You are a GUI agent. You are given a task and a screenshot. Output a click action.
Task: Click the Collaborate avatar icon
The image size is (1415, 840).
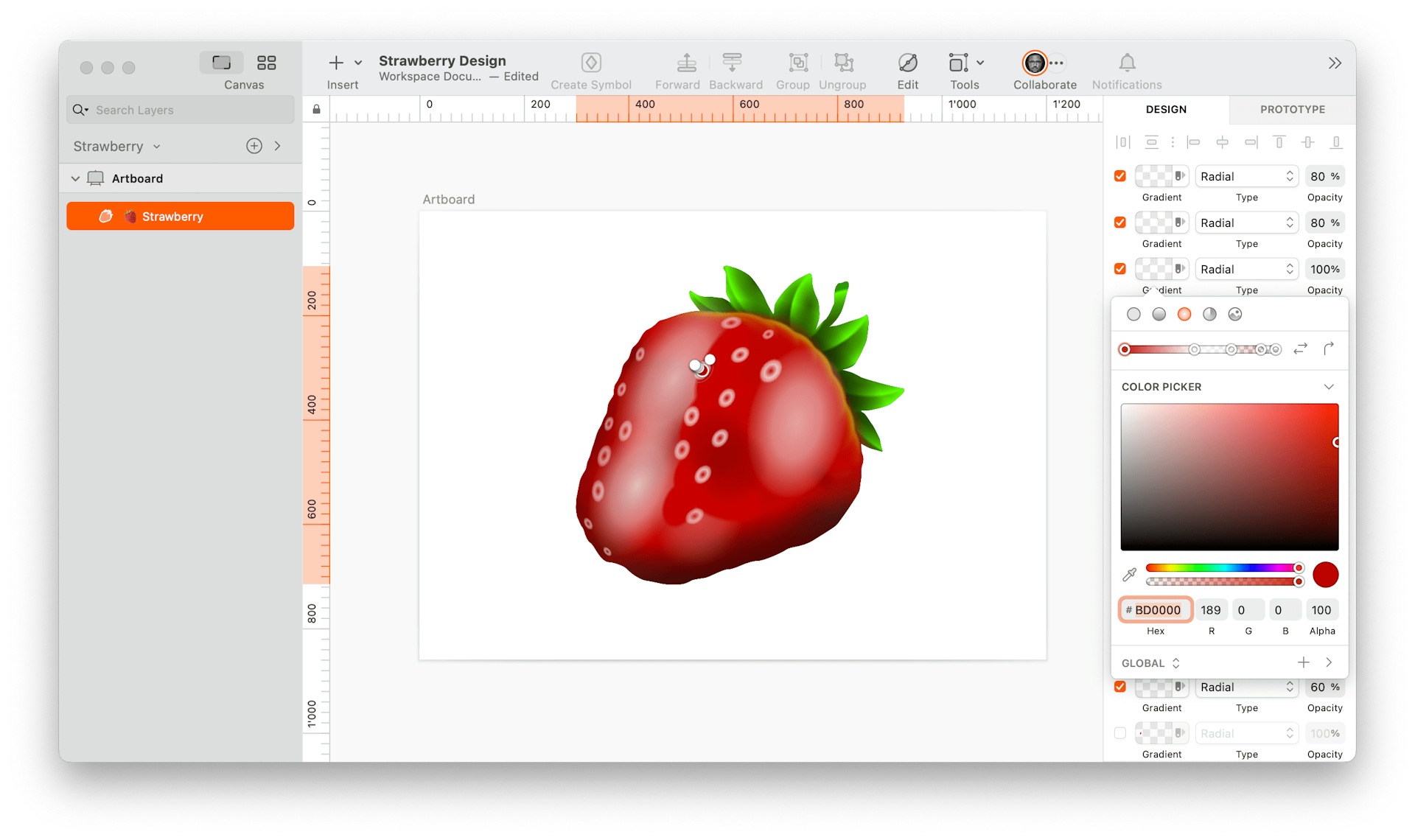1034,63
